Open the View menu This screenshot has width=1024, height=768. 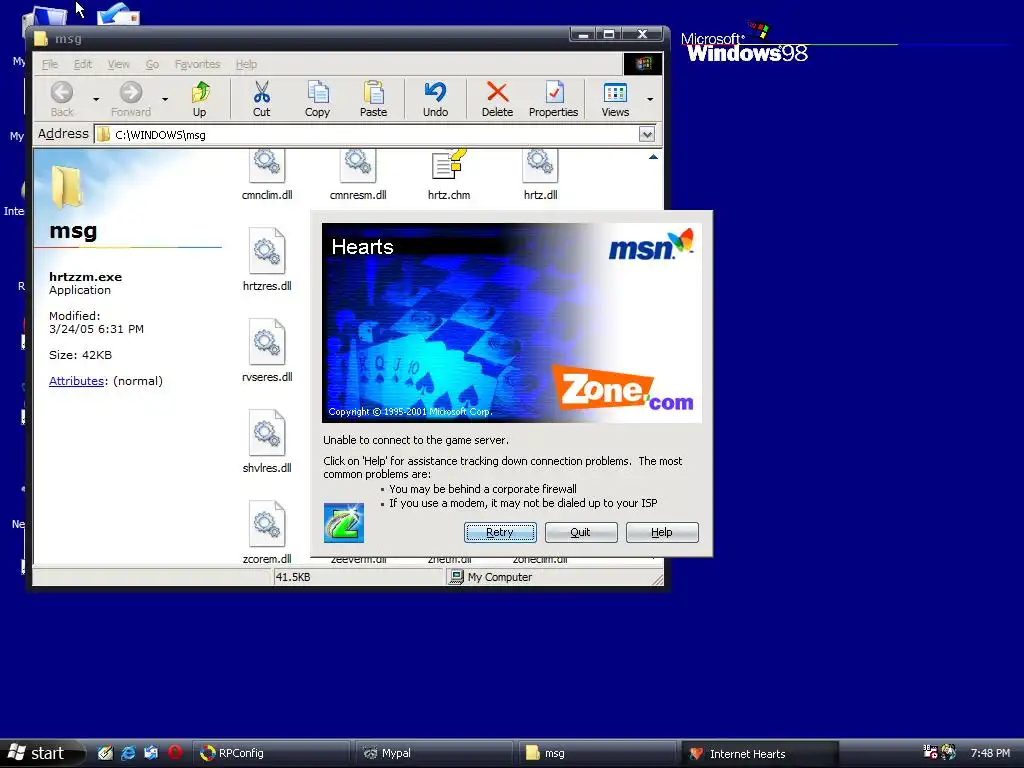[x=118, y=64]
